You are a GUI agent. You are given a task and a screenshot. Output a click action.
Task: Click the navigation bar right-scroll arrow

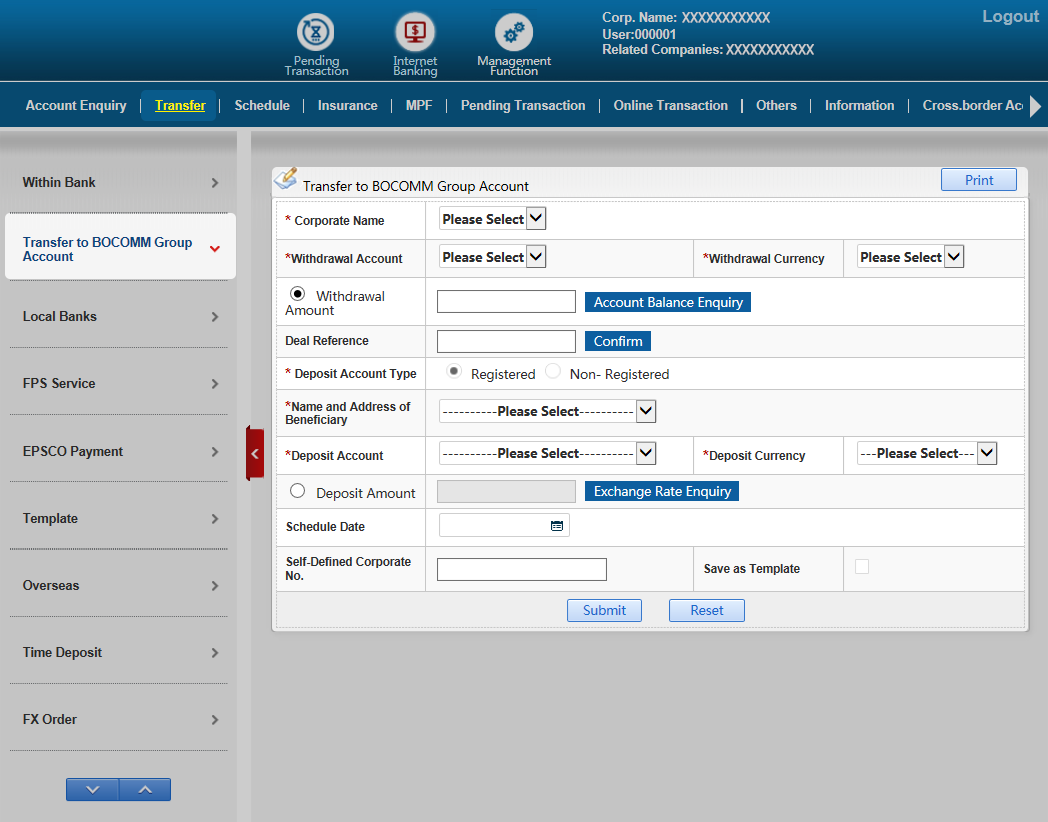pyautogui.click(x=1035, y=106)
